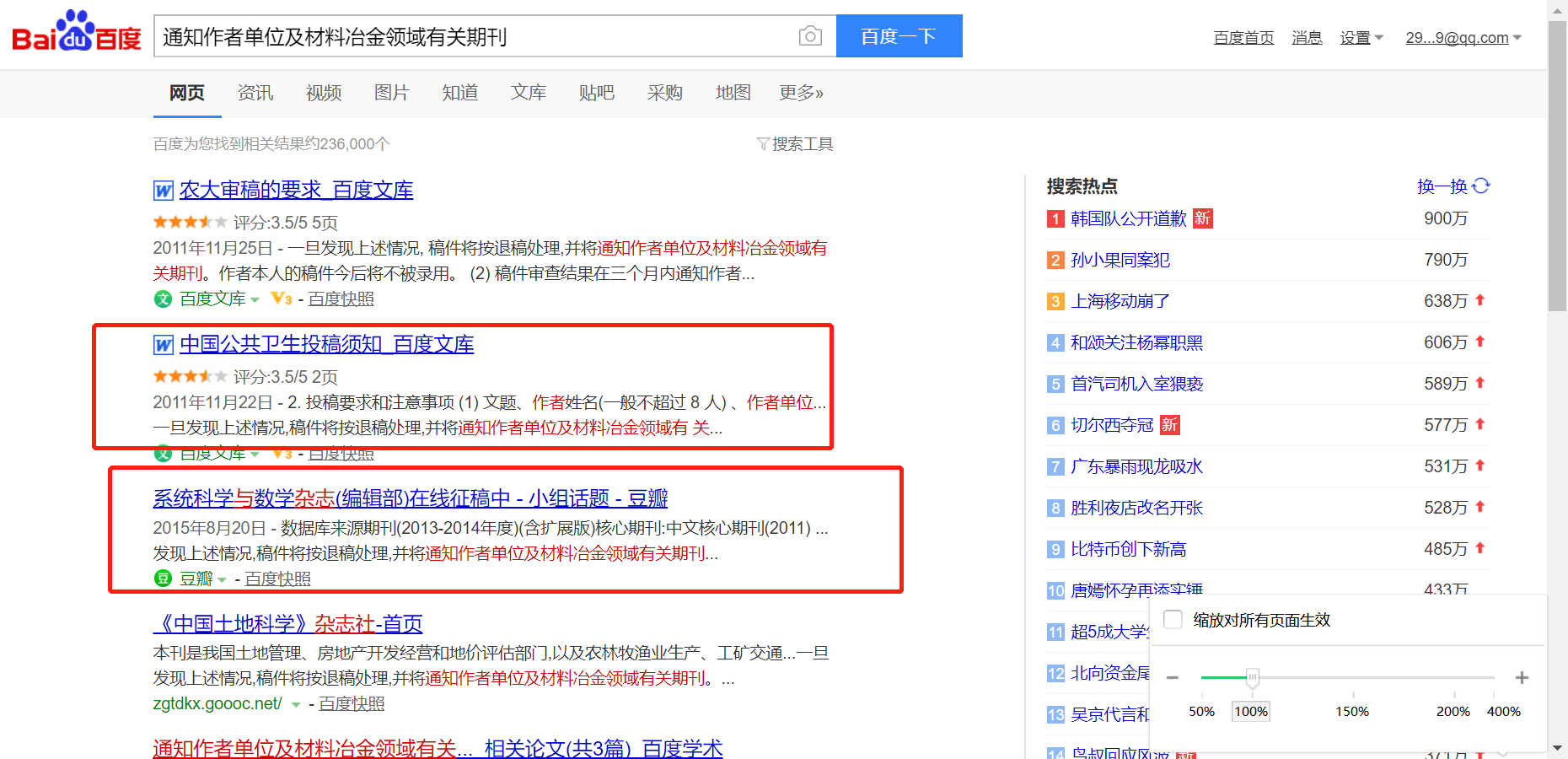This screenshot has width=1568, height=759.
Task: Open the 设置 dropdown menu
Action: 1361,38
